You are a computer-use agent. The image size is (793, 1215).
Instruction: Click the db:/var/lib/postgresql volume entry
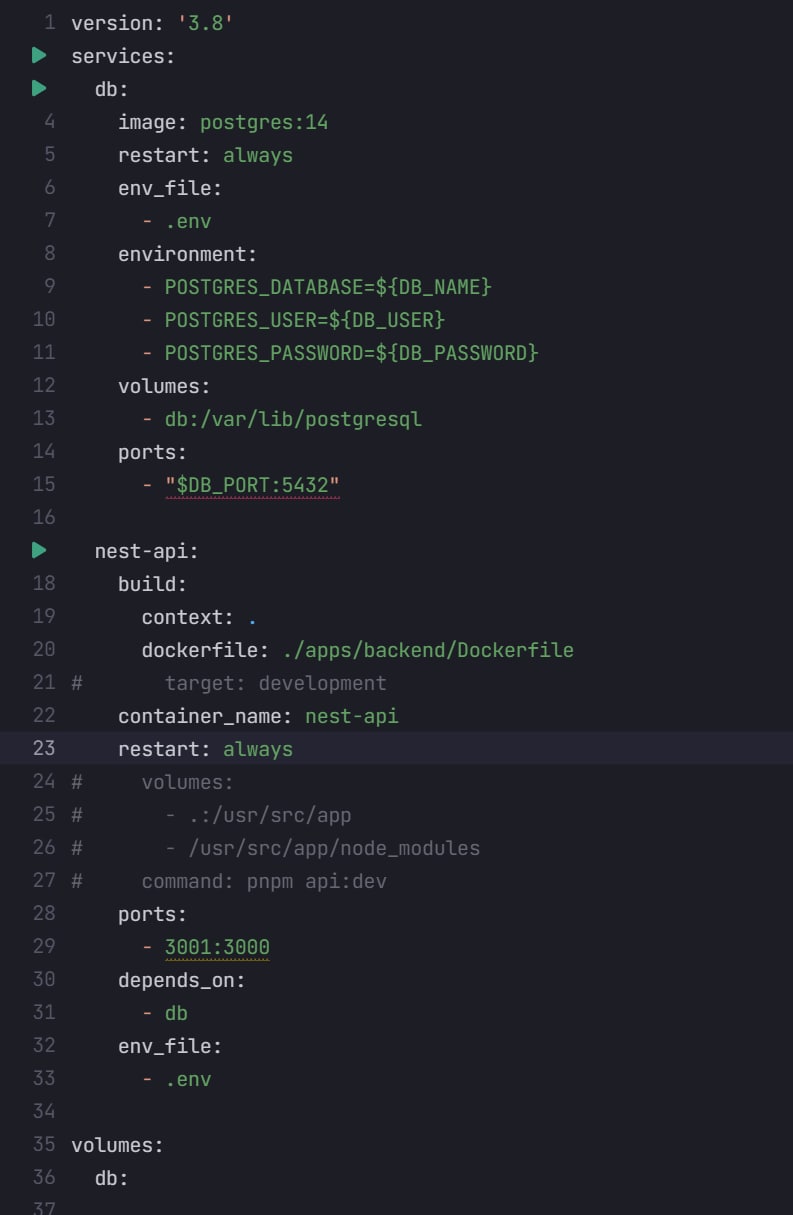tap(293, 419)
